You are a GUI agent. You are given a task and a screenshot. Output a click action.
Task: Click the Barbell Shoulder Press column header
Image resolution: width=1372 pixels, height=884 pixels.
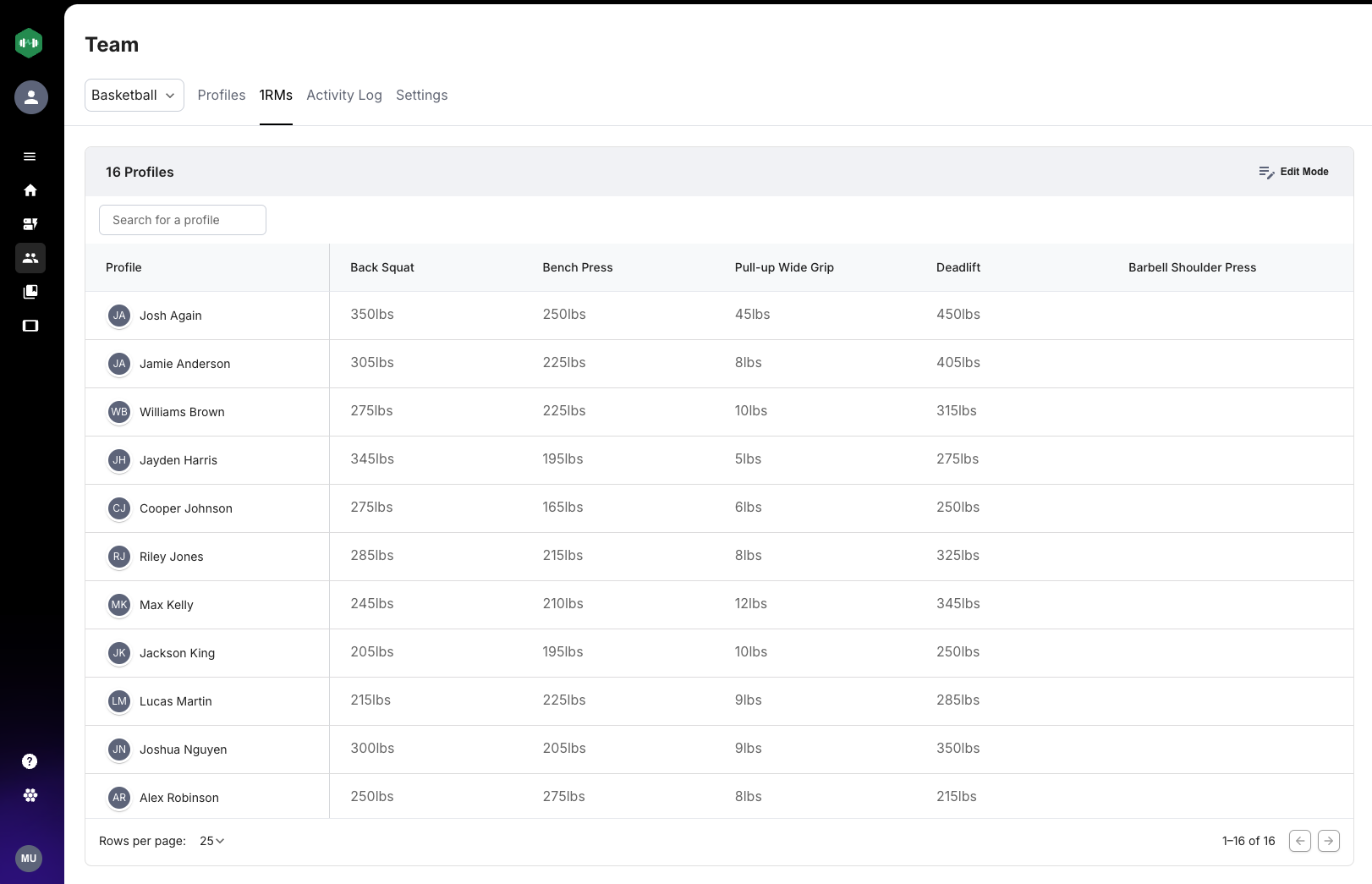[1193, 267]
